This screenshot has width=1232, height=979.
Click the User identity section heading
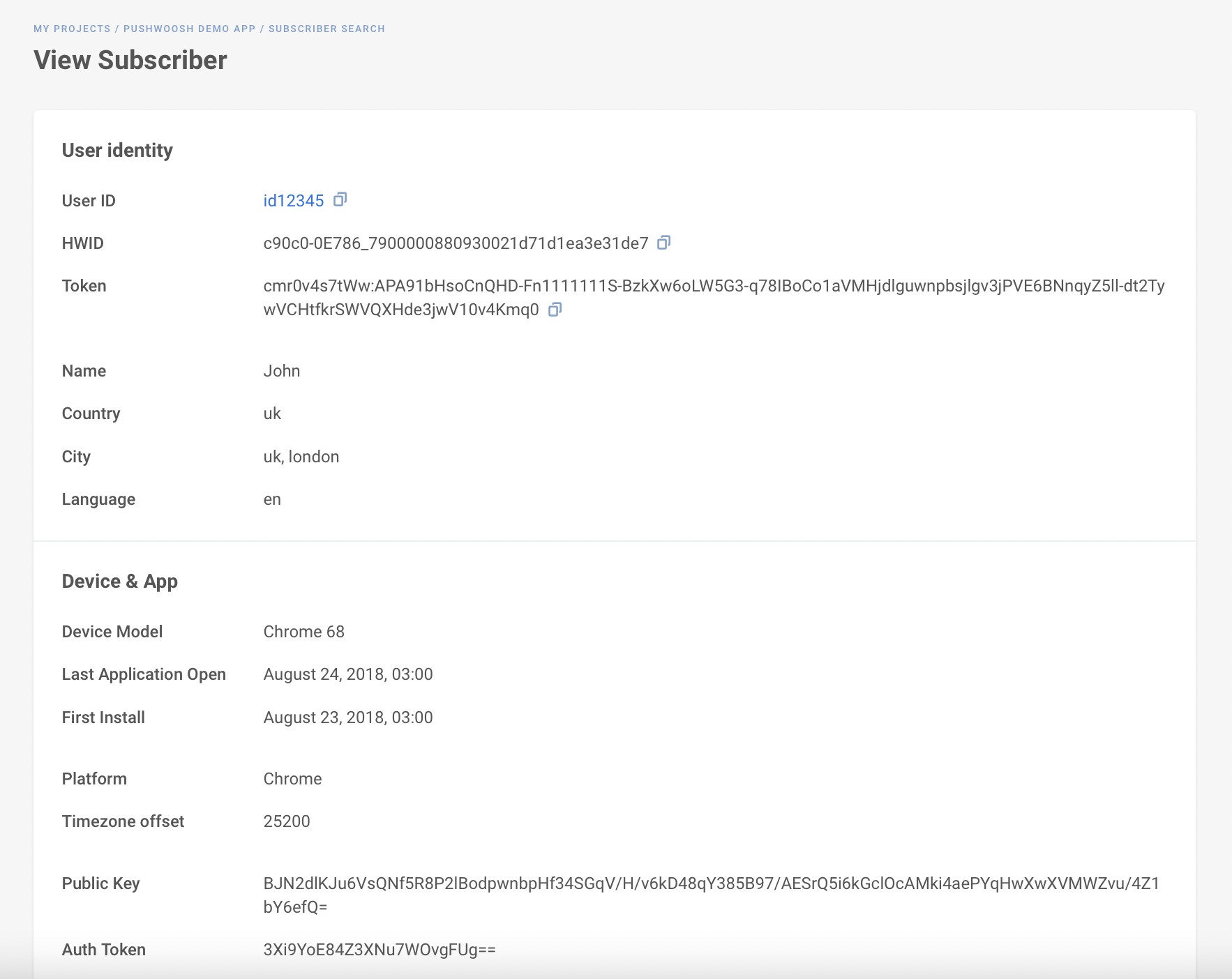[117, 151]
